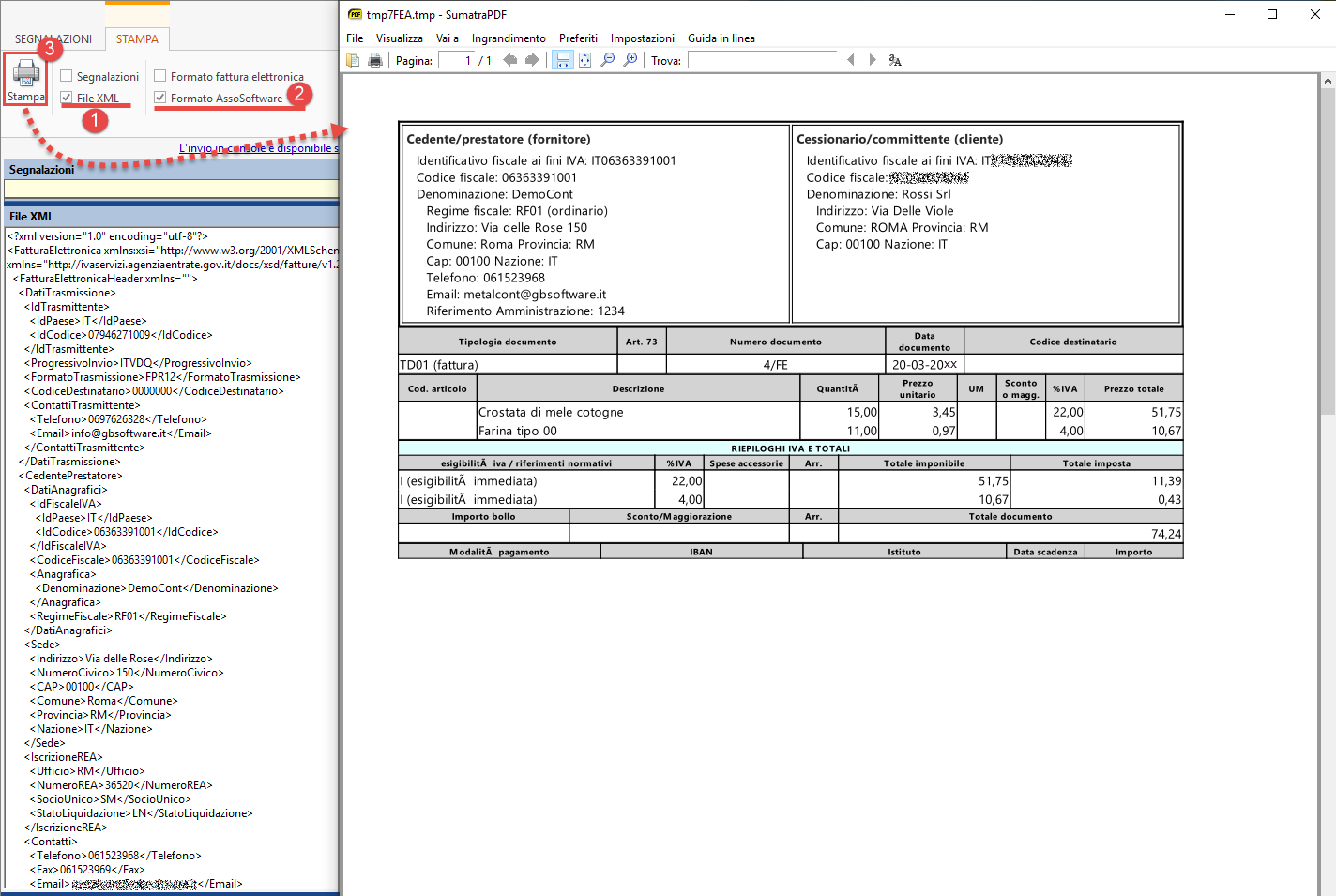The height and width of the screenshot is (896, 1336).
Task: Maximize the SumatraPDF window
Action: click(1272, 14)
